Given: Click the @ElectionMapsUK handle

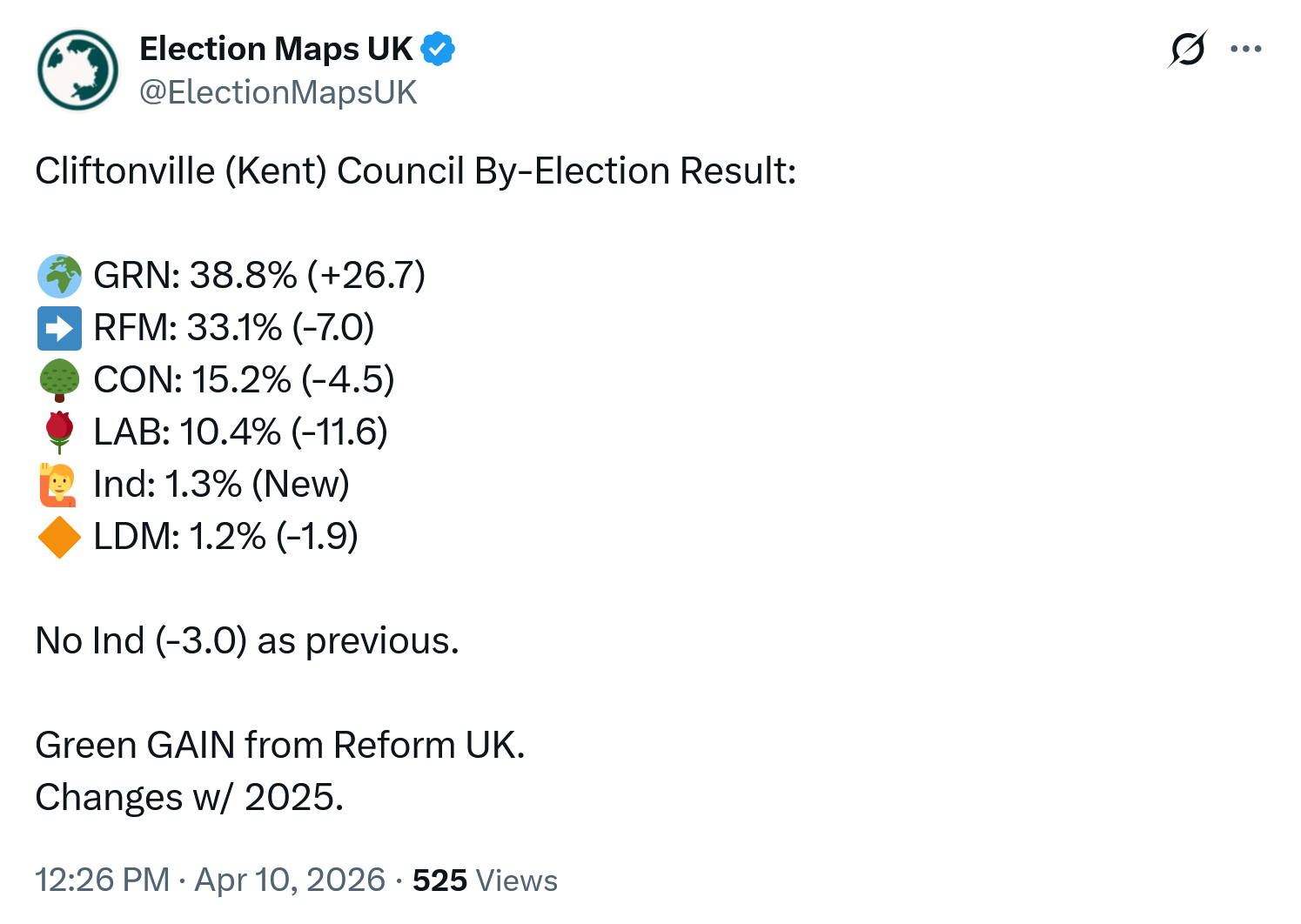Looking at the screenshot, I should [x=278, y=92].
